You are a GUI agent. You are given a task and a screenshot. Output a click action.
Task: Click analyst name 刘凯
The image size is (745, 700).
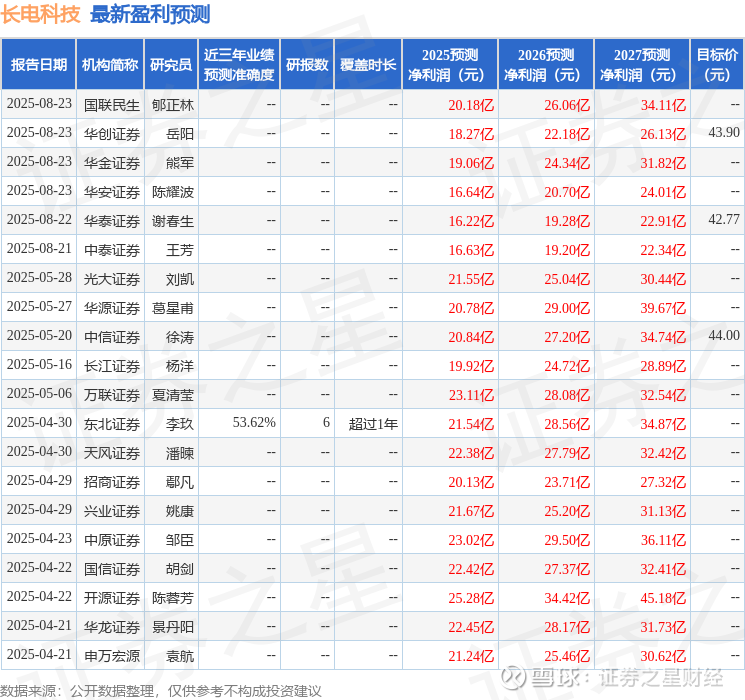tap(180, 279)
